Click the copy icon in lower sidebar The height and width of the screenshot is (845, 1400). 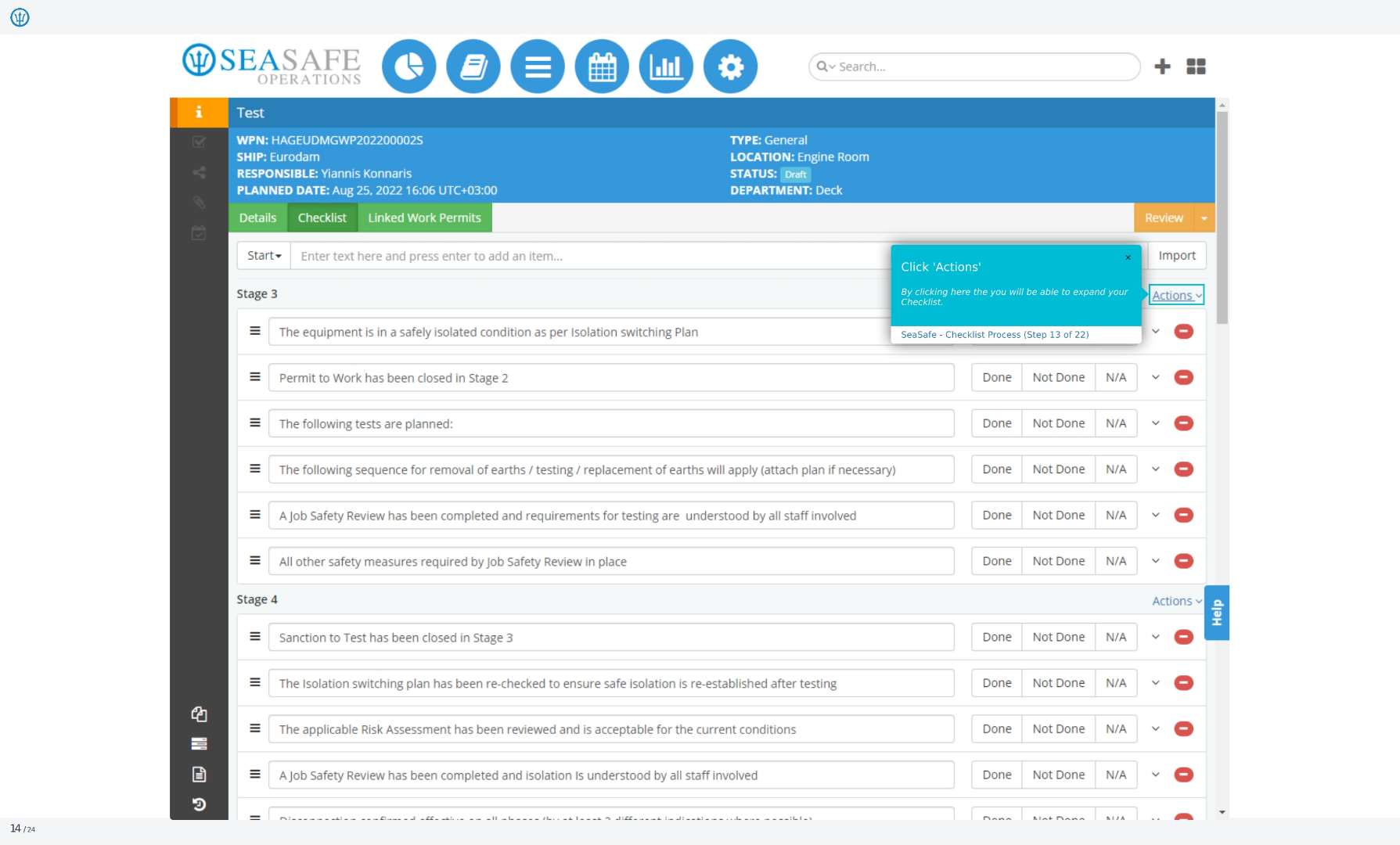pyautogui.click(x=199, y=714)
